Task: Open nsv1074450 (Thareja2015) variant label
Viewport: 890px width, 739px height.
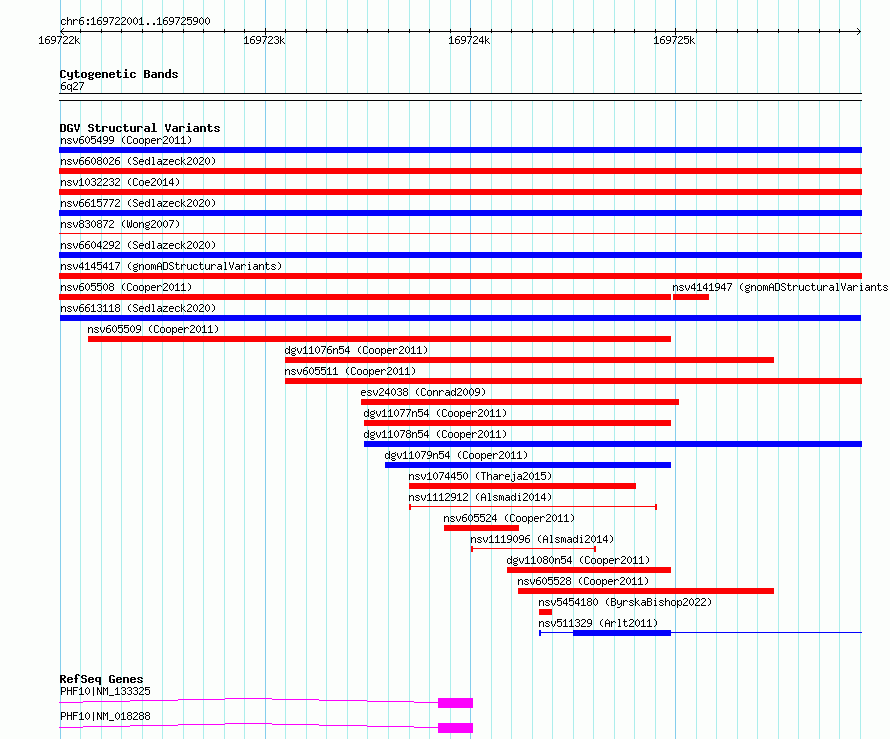Action: 480,476
